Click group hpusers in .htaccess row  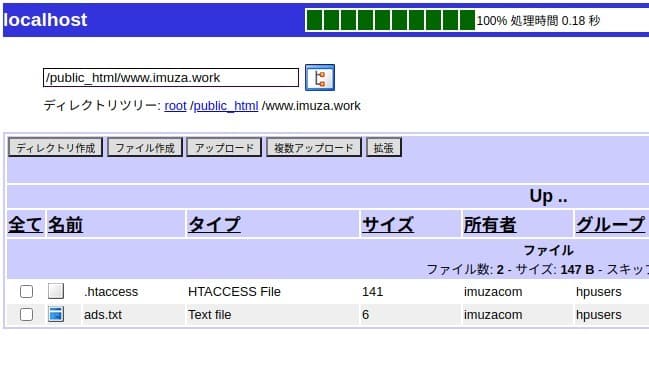click(599, 292)
